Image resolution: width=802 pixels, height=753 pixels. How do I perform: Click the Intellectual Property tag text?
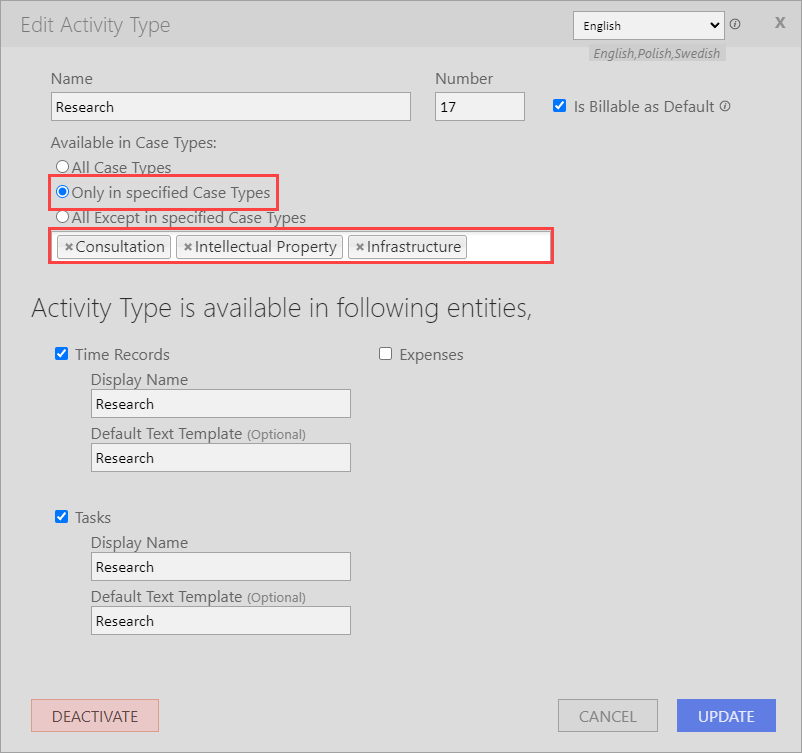click(266, 247)
